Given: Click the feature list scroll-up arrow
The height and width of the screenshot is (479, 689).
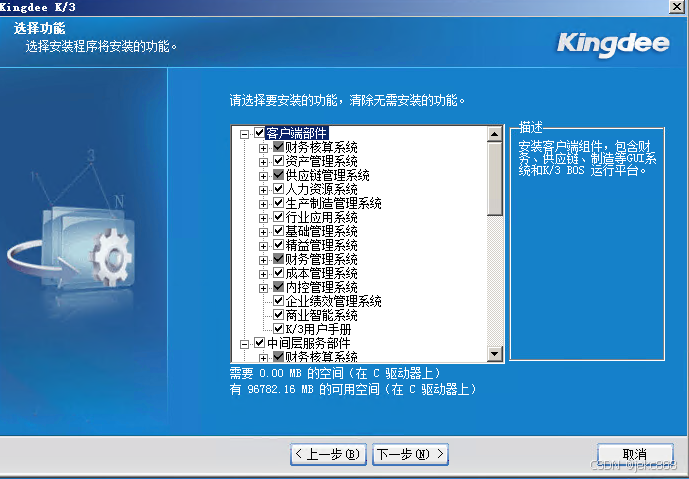Looking at the screenshot, I should (x=495, y=134).
